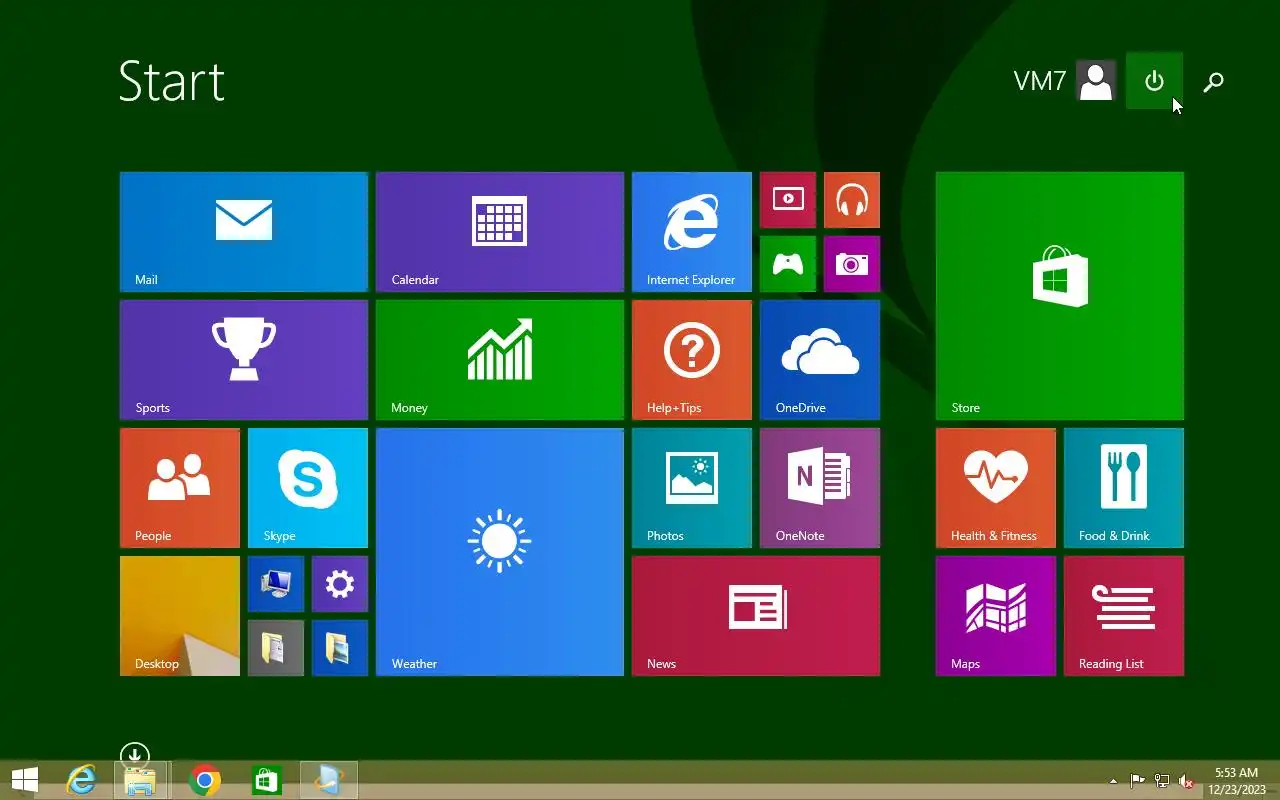
Task: Open the VM7 user account menu
Action: coord(1064,81)
